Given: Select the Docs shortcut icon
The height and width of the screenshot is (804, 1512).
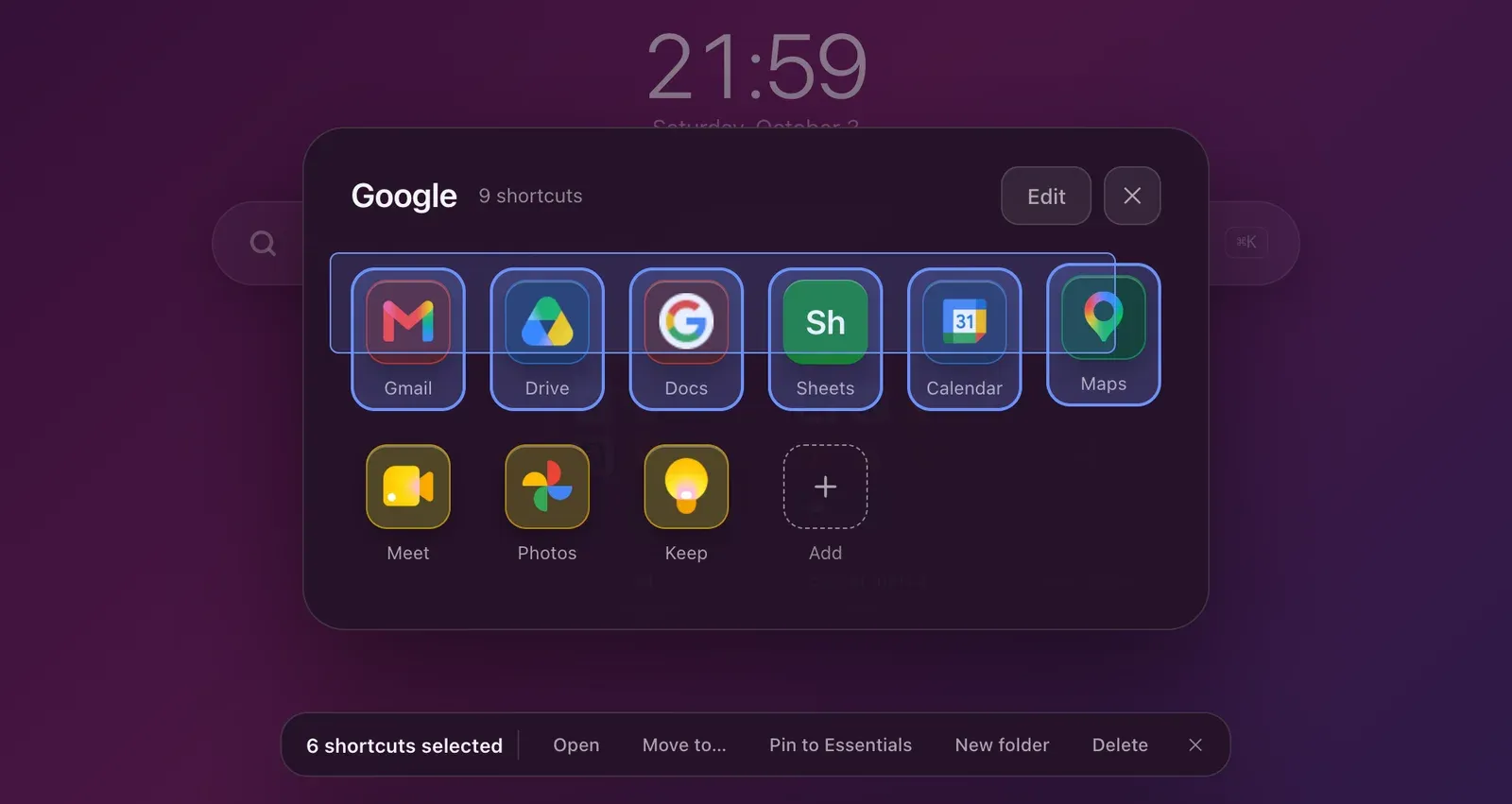Looking at the screenshot, I should [x=686, y=322].
